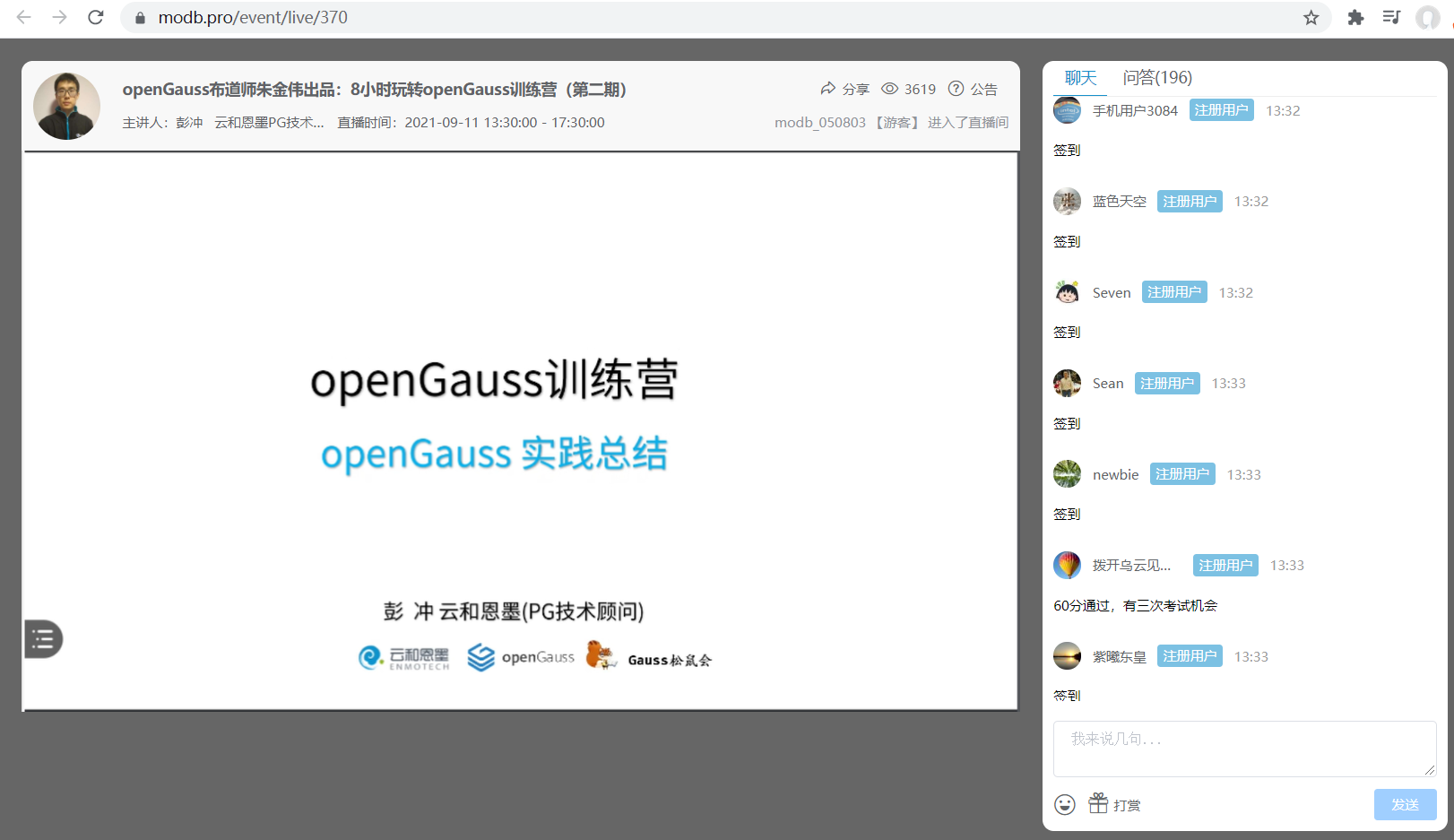Click the 云和恩墨 Enmotech logo on slide
This screenshot has width=1454, height=840.
coord(403,658)
